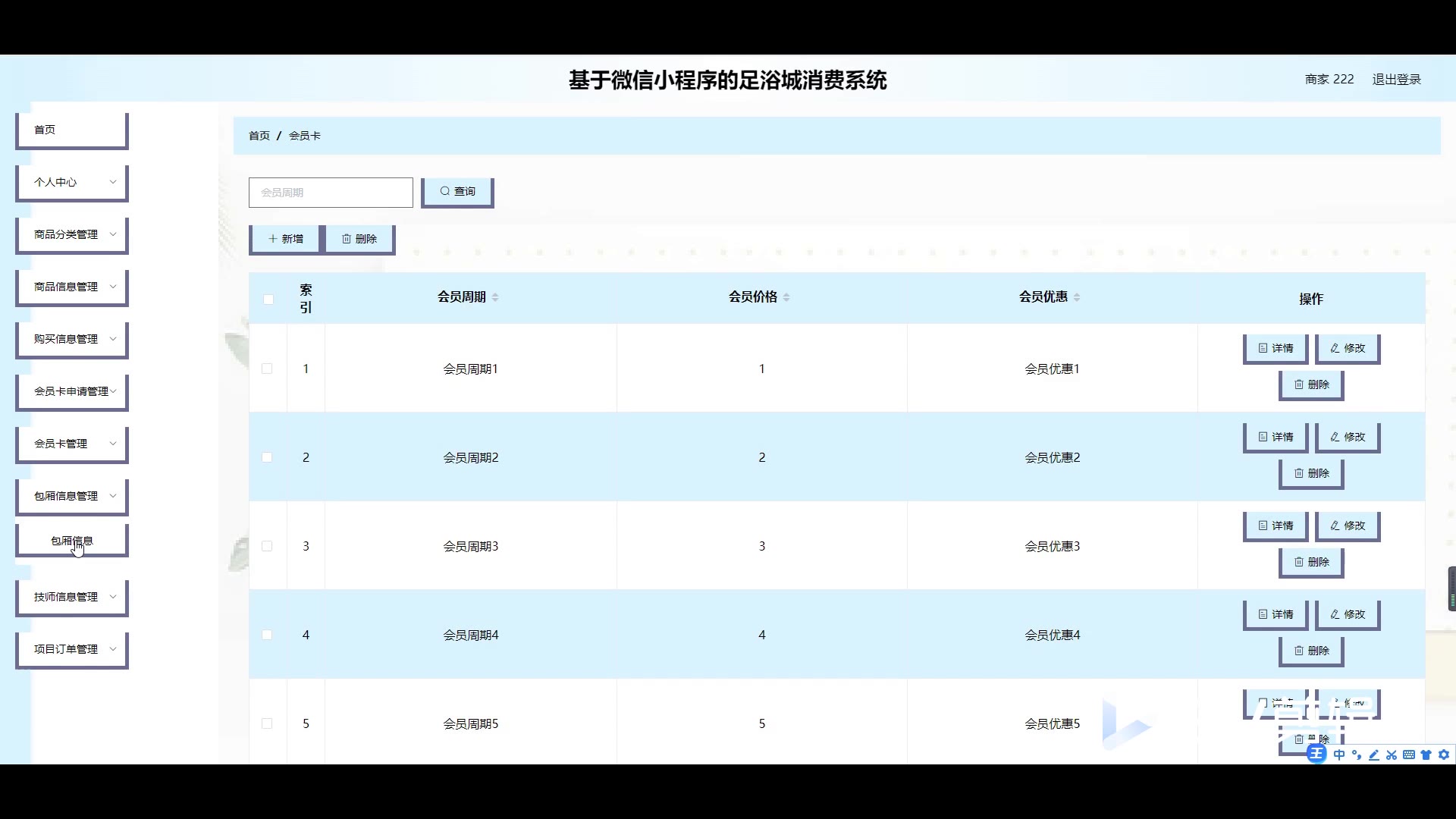Check the checkbox for row 1

click(x=267, y=369)
